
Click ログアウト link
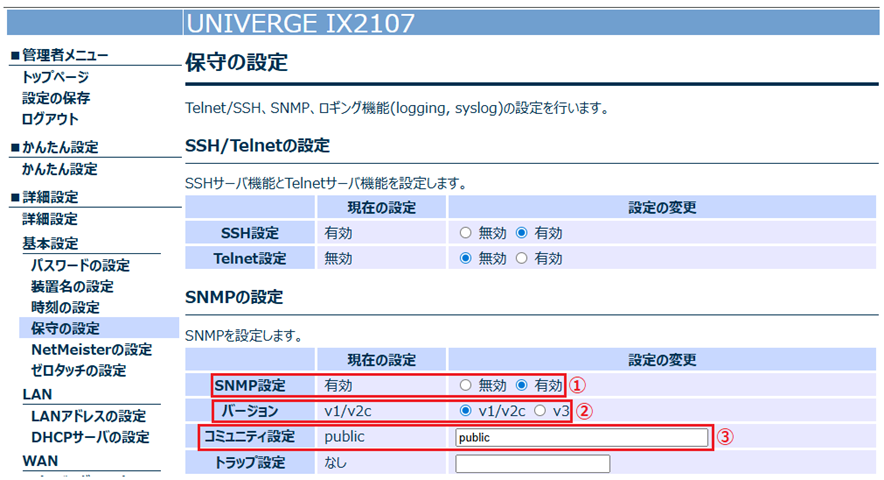coord(50,119)
